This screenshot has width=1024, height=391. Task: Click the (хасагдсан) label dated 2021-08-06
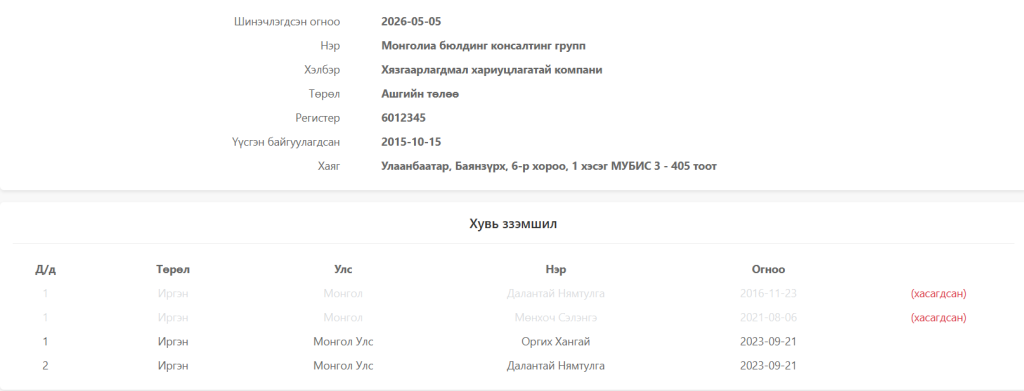pyautogui.click(x=938, y=318)
